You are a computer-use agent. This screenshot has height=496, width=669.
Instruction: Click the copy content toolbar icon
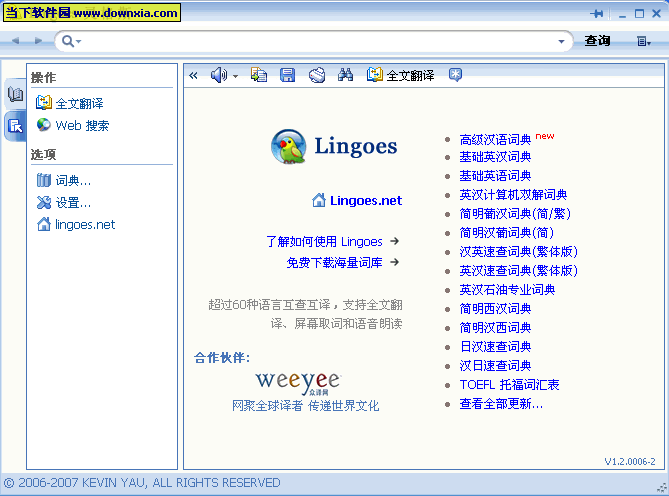pos(259,75)
